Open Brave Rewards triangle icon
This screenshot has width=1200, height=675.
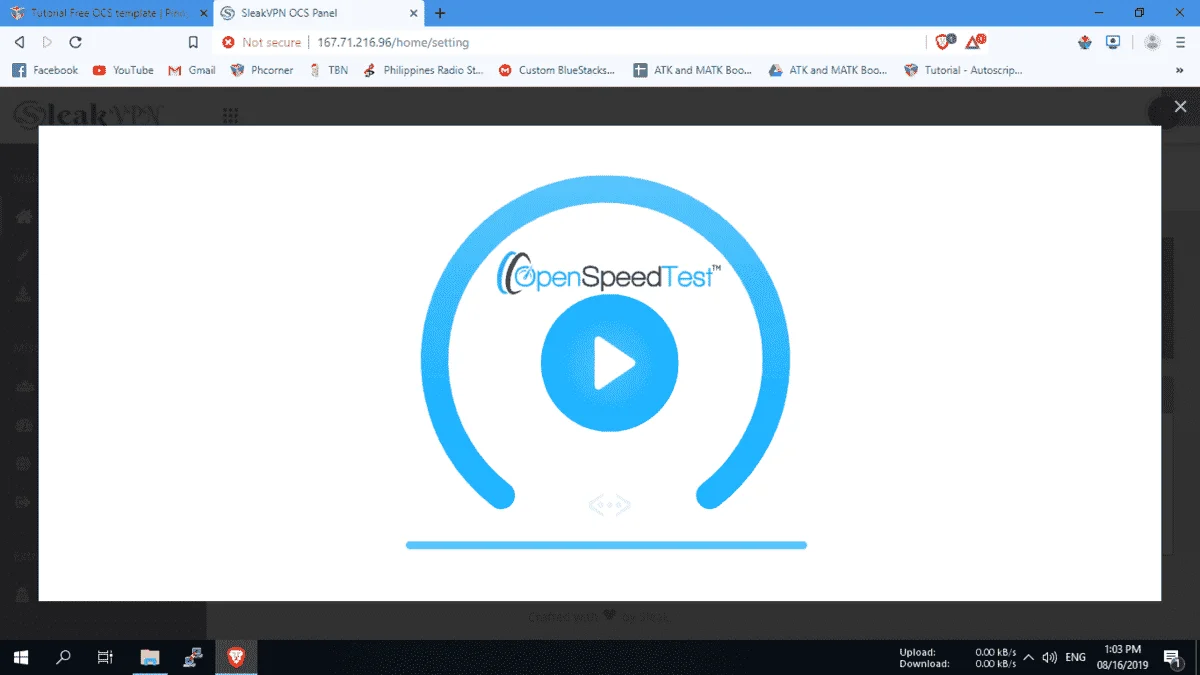point(976,42)
